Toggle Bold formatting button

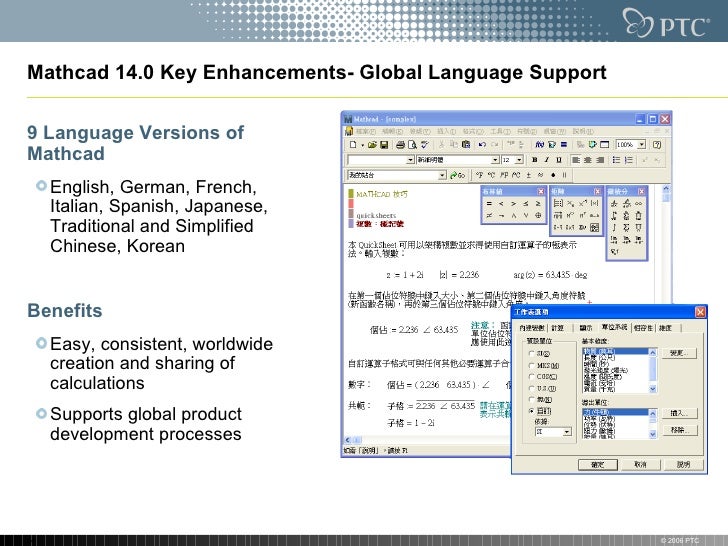click(535, 160)
